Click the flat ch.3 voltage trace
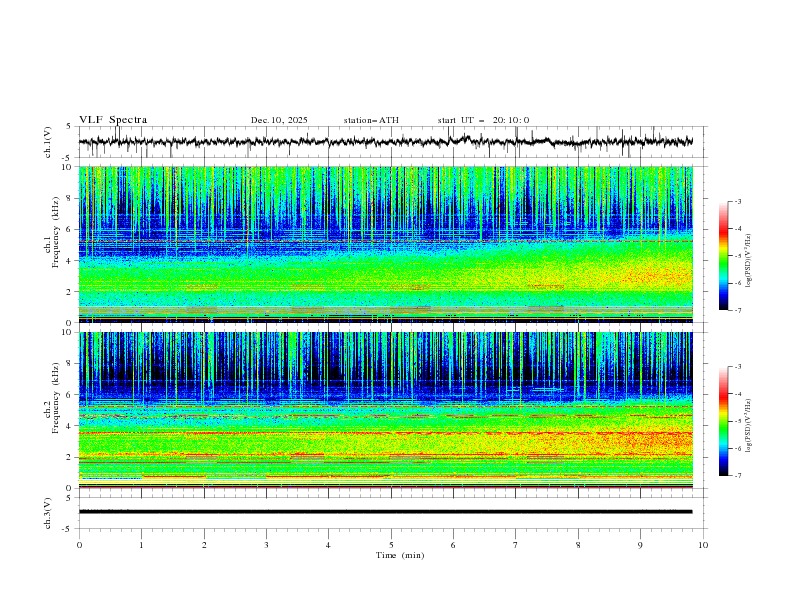Image resolution: width=792 pixels, height=612 pixels. [385, 512]
